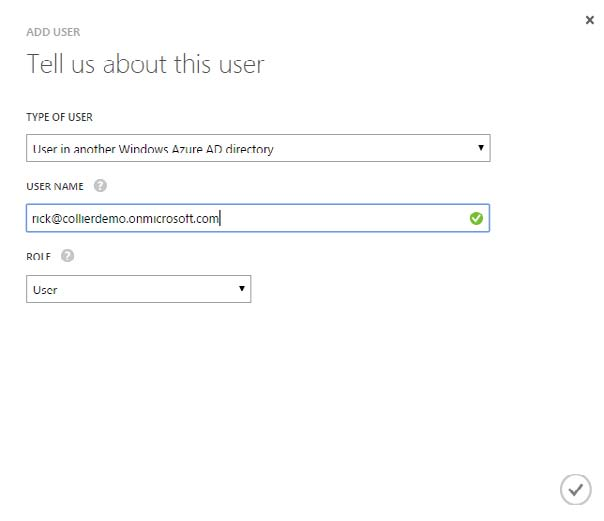The height and width of the screenshot is (521, 604).
Task: Close the Add User dialog
Action: (589, 20)
